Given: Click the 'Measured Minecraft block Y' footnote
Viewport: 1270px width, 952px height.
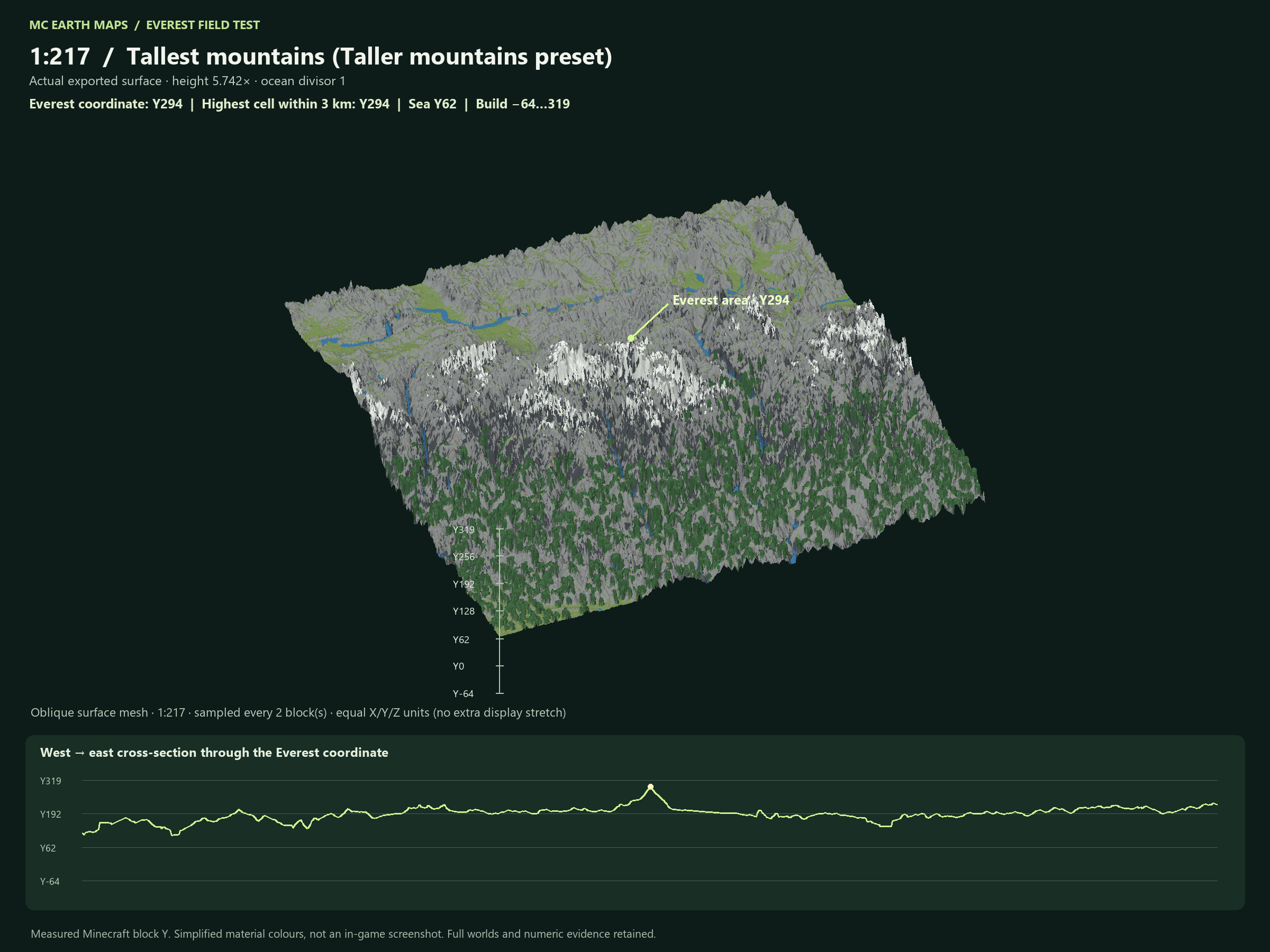Looking at the screenshot, I should click(x=343, y=934).
